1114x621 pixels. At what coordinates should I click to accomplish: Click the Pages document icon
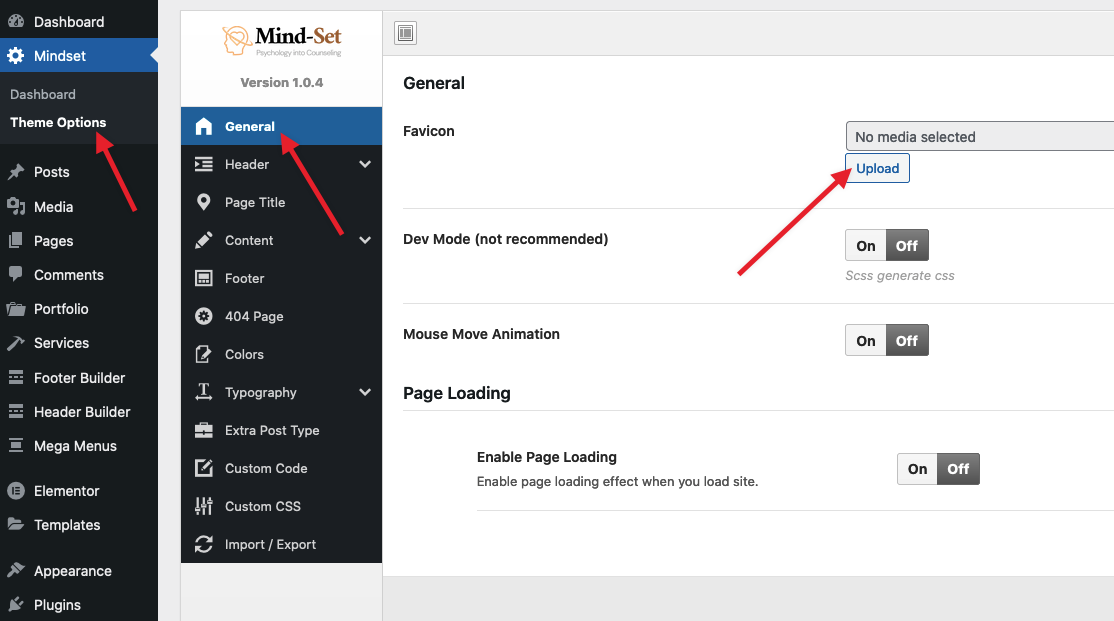pyautogui.click(x=16, y=240)
